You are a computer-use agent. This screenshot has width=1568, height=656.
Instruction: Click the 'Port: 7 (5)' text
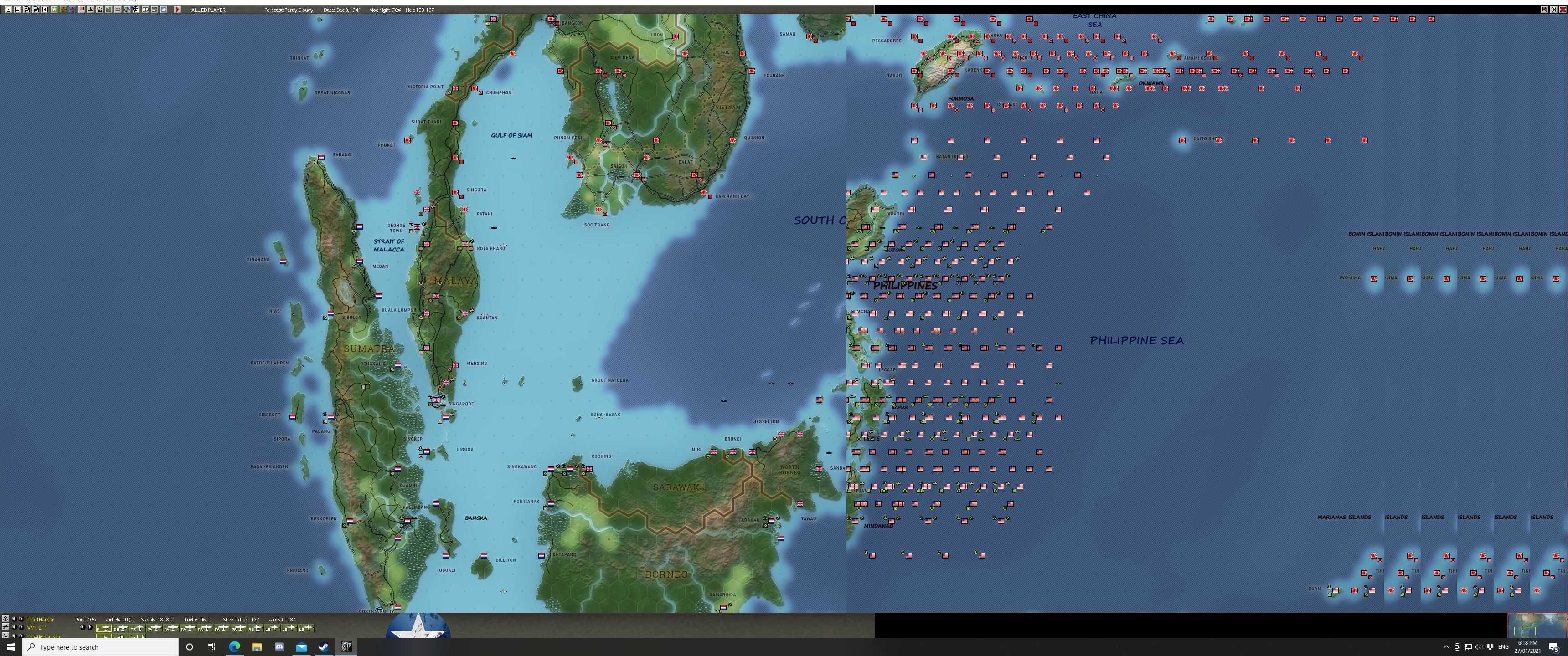85,620
